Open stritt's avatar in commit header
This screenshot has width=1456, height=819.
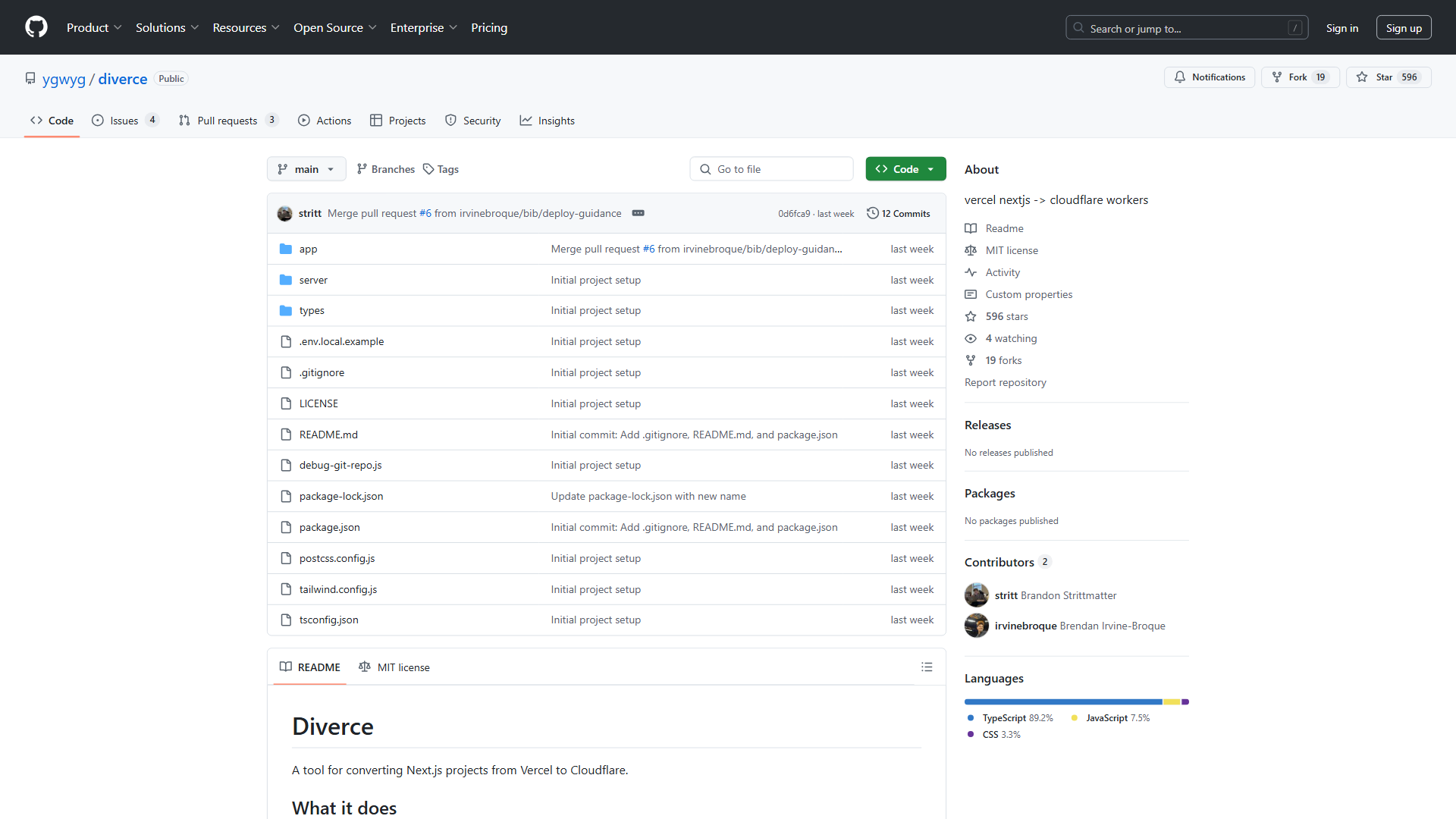[x=285, y=214]
